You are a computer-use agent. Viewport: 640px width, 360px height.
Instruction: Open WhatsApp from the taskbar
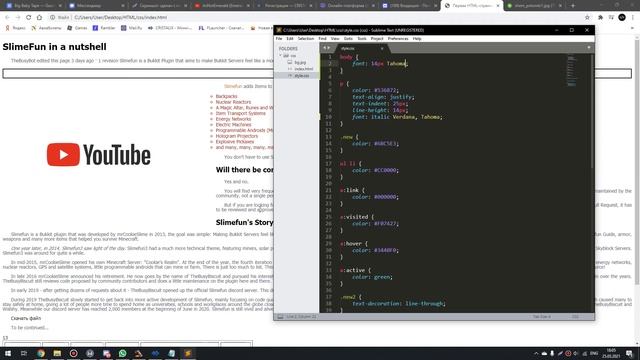pyautogui.click(x=122, y=353)
